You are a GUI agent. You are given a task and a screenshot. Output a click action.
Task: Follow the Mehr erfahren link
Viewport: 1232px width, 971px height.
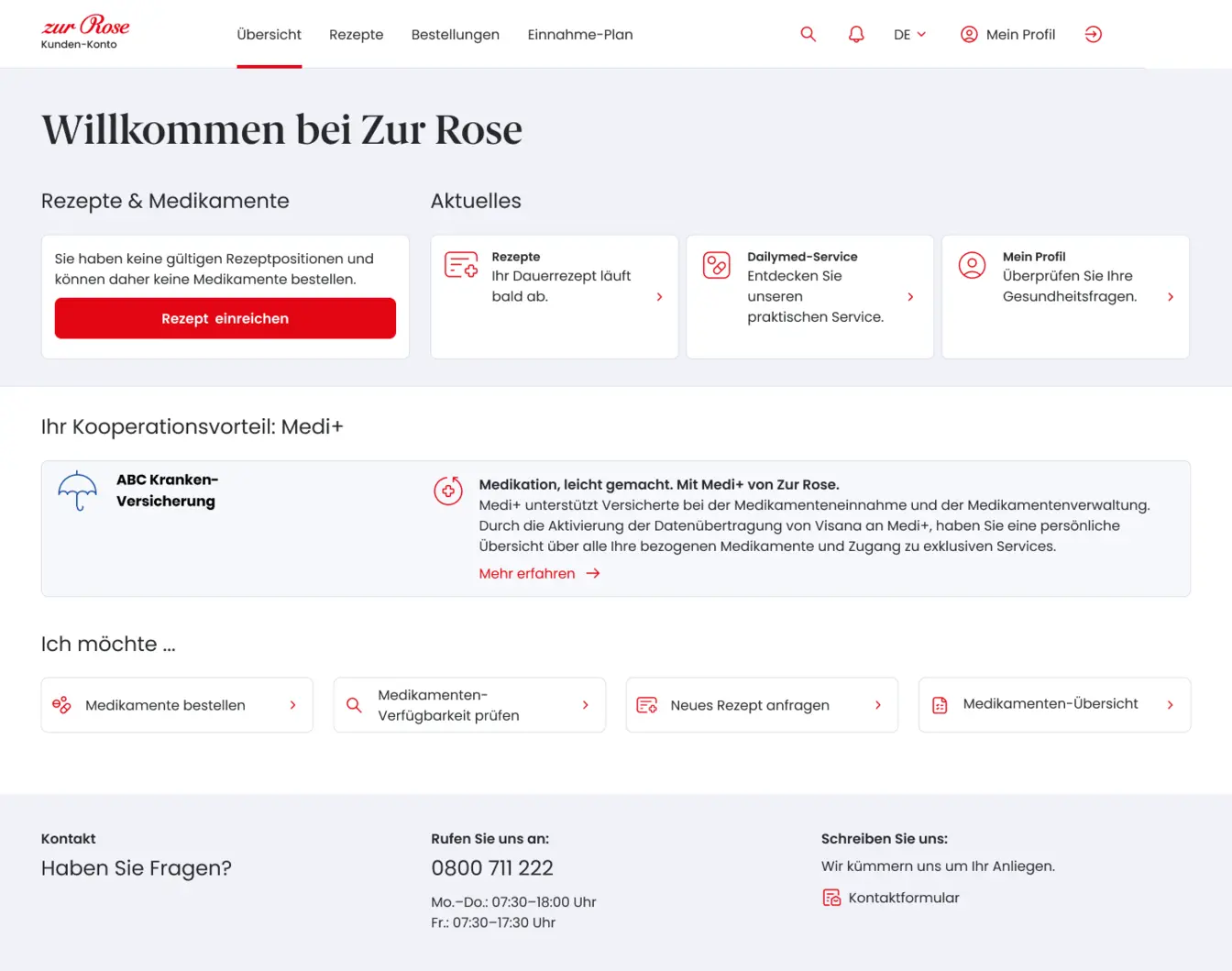click(539, 573)
